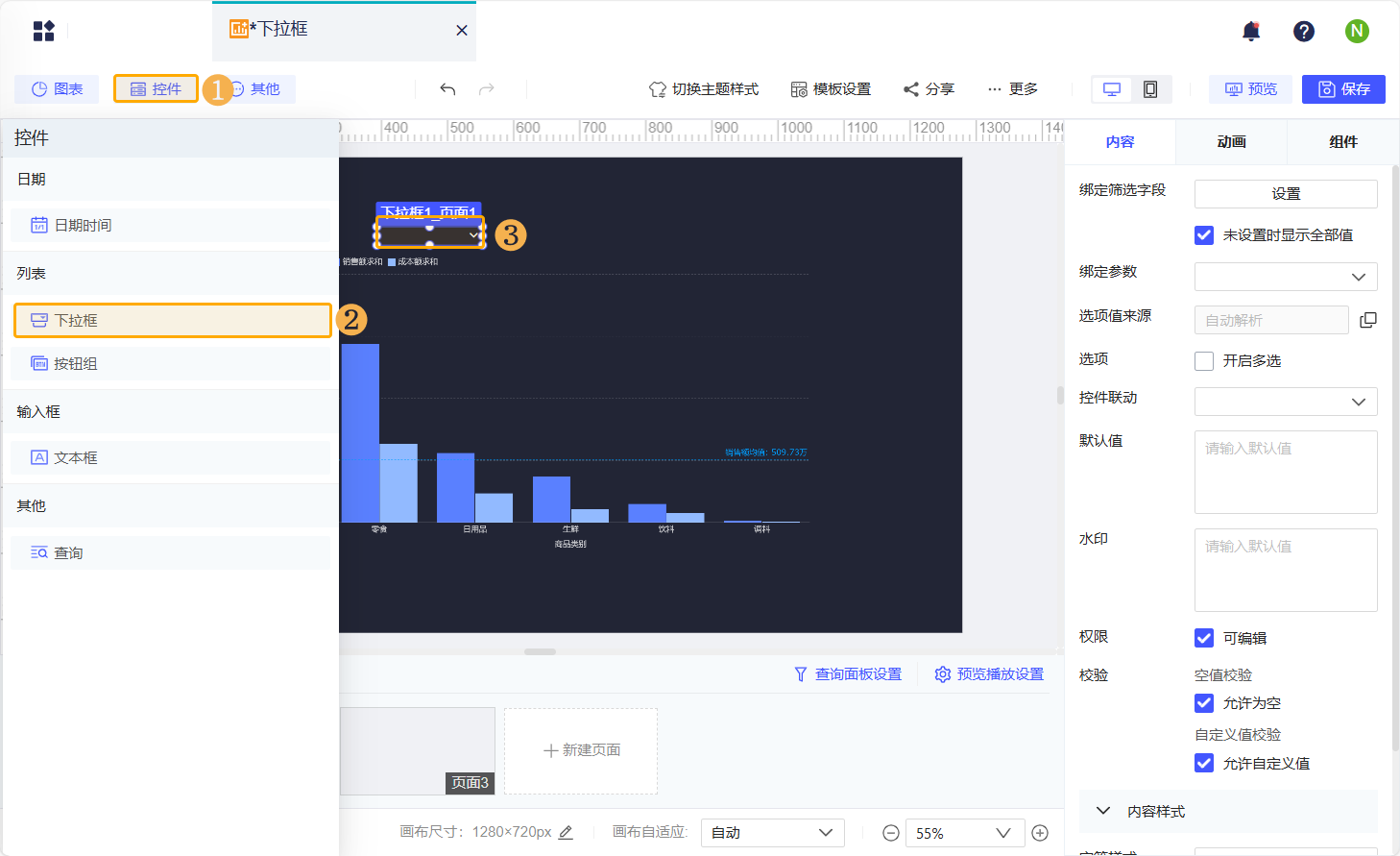This screenshot has width=1400, height=856.
Task: Select the 下拉框 control
Action: click(x=173, y=320)
